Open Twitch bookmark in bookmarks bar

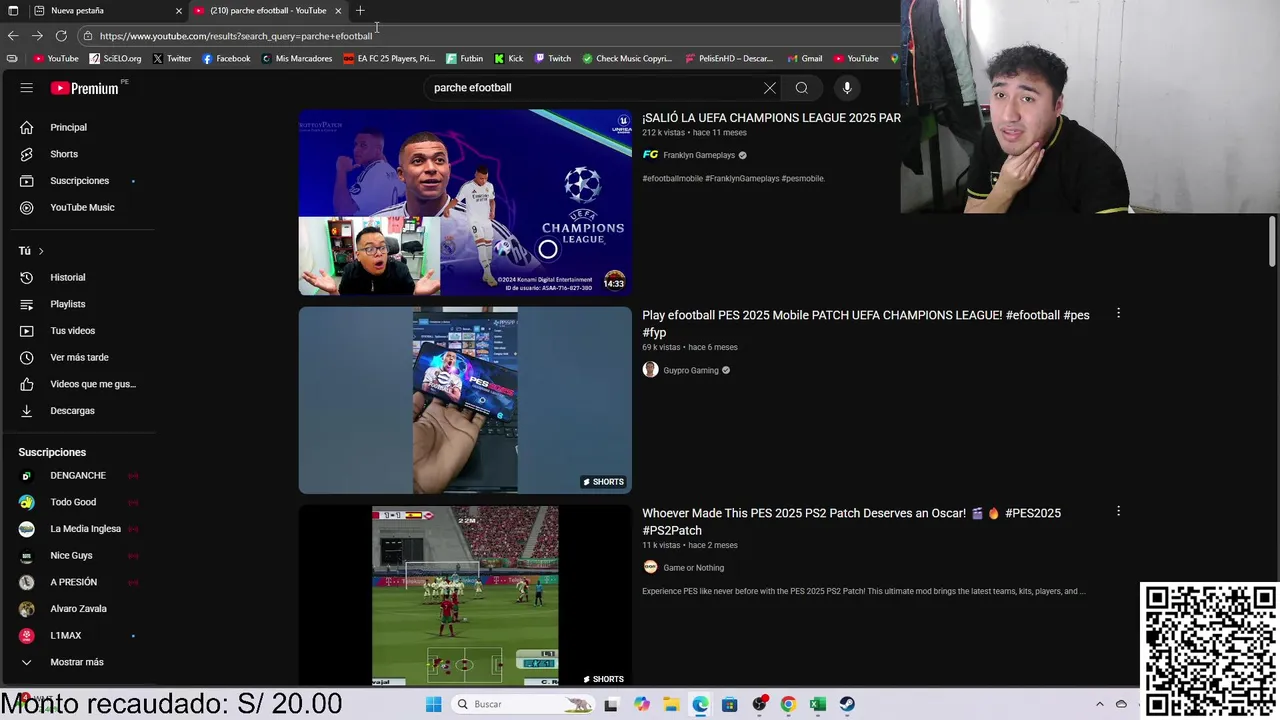553,58
